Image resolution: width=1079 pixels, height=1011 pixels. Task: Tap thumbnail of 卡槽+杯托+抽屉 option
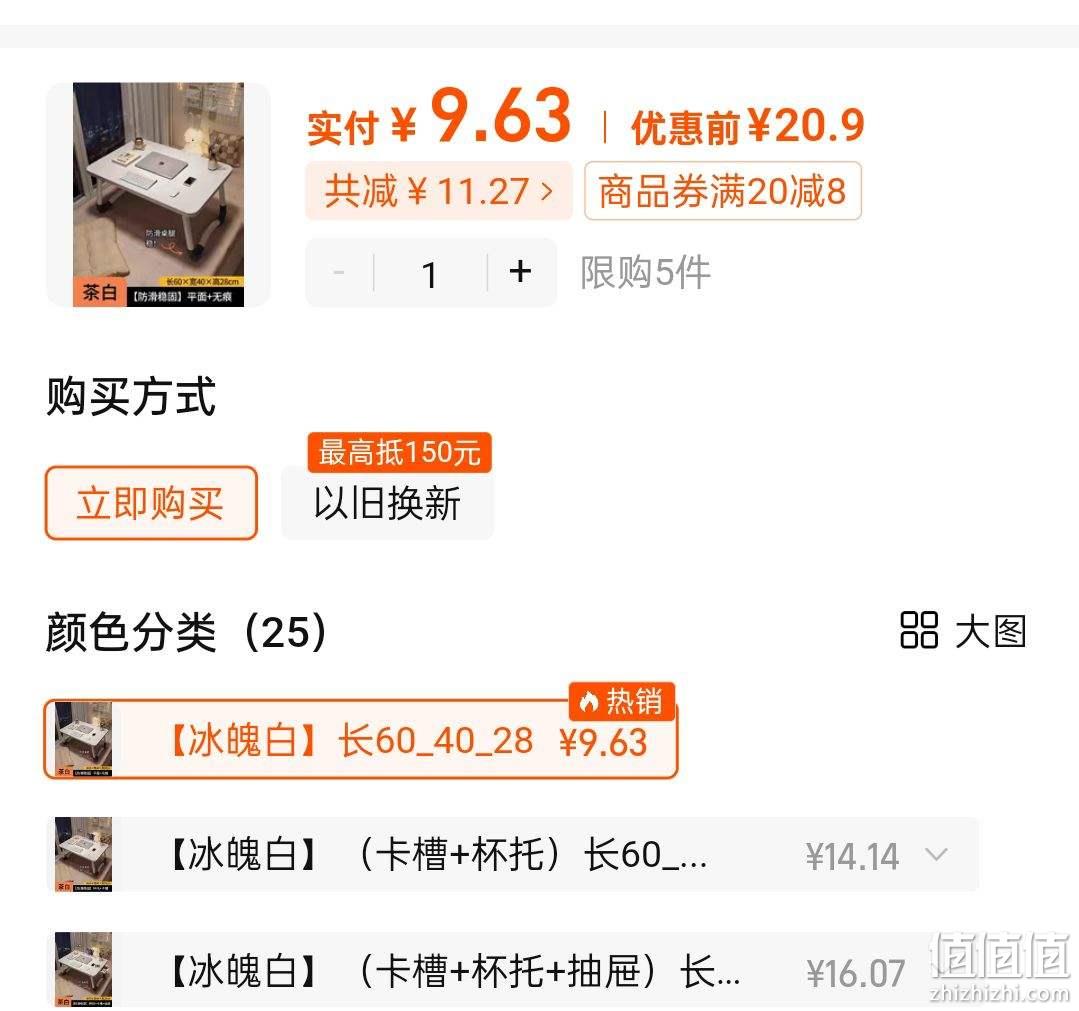[x=83, y=970]
